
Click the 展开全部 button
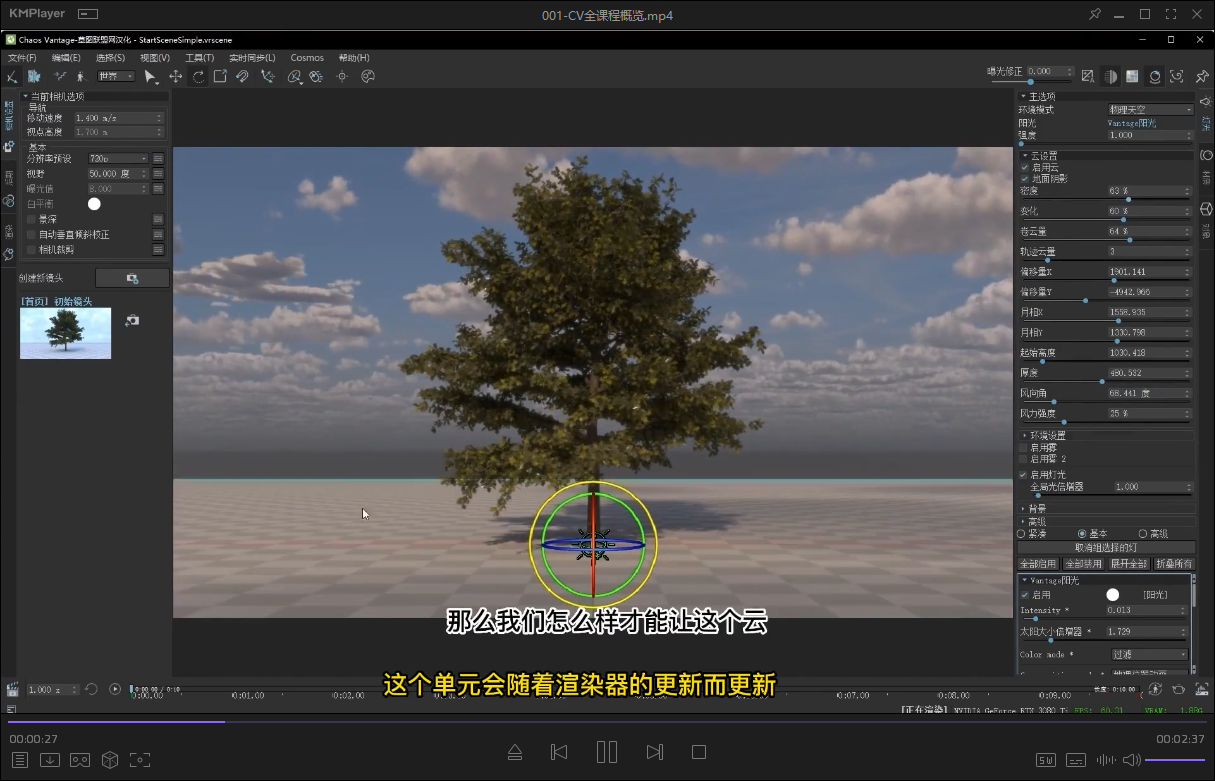[1128, 564]
